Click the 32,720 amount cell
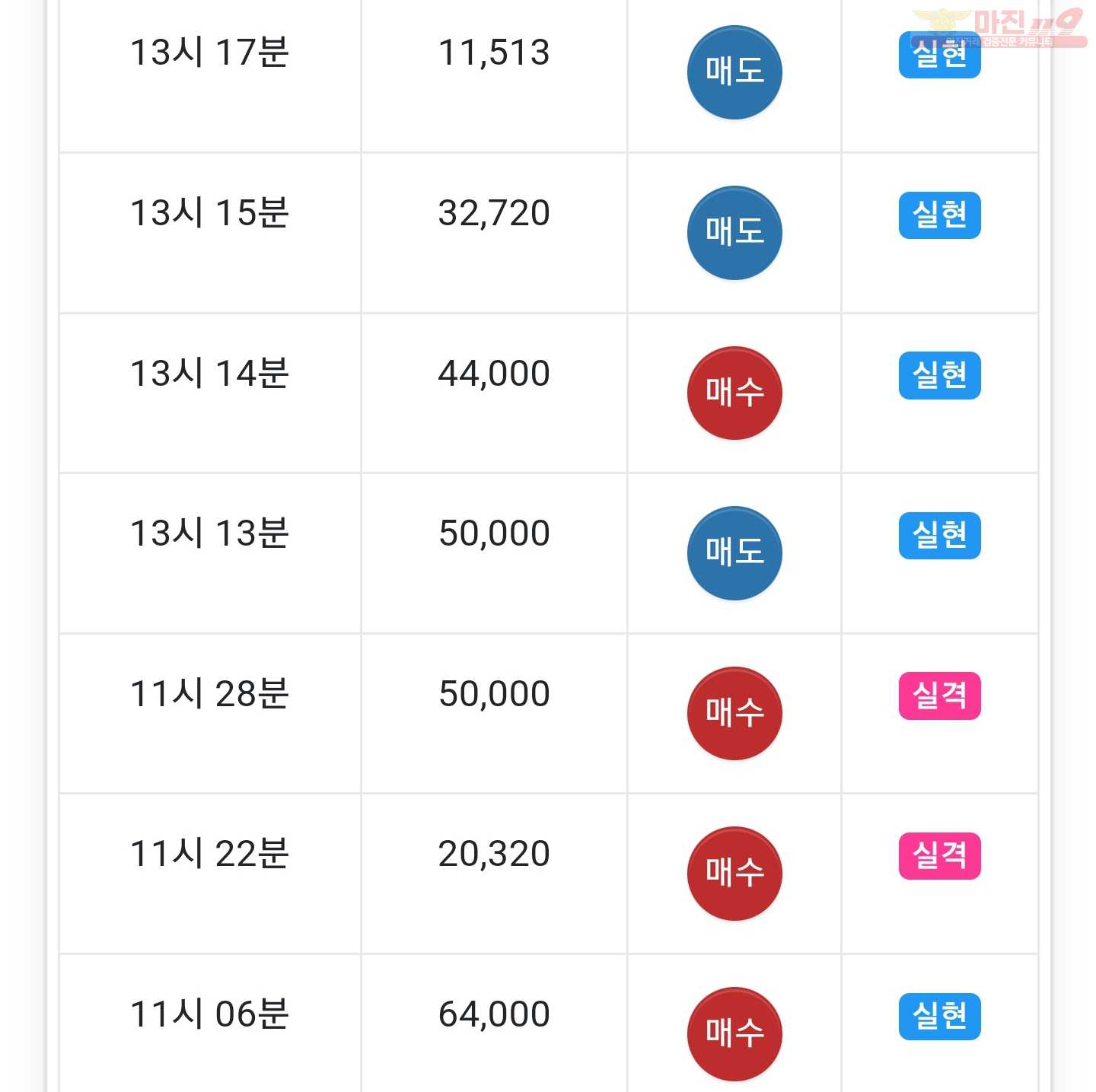The width and height of the screenshot is (1096, 1092). coord(494,233)
